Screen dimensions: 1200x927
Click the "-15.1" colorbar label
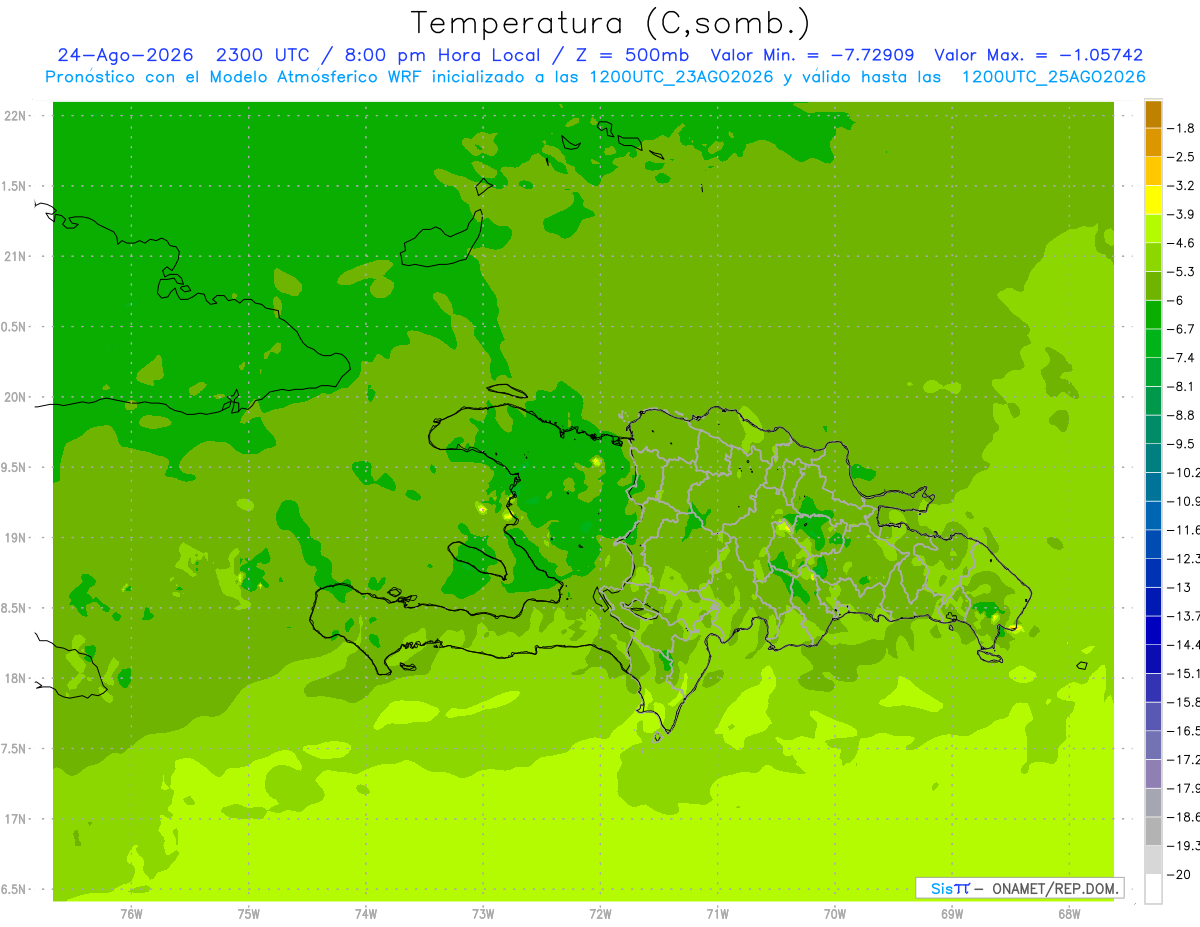1185,674
